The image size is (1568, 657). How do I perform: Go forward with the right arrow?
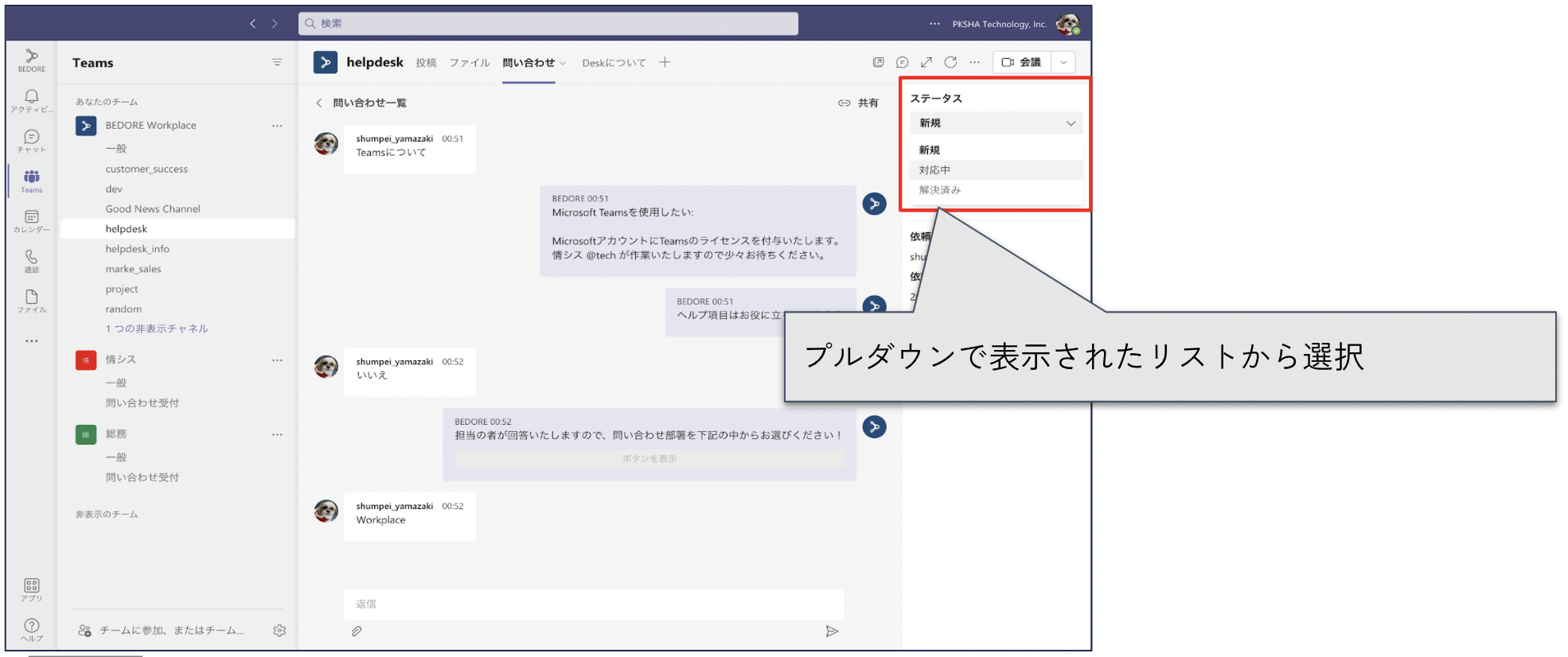(x=275, y=24)
